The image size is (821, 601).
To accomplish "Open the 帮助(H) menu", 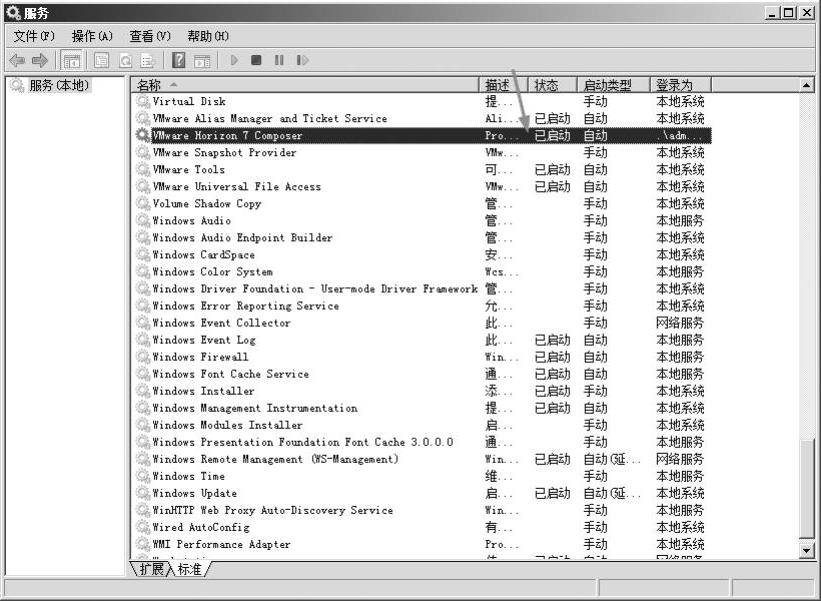I will (208, 36).
